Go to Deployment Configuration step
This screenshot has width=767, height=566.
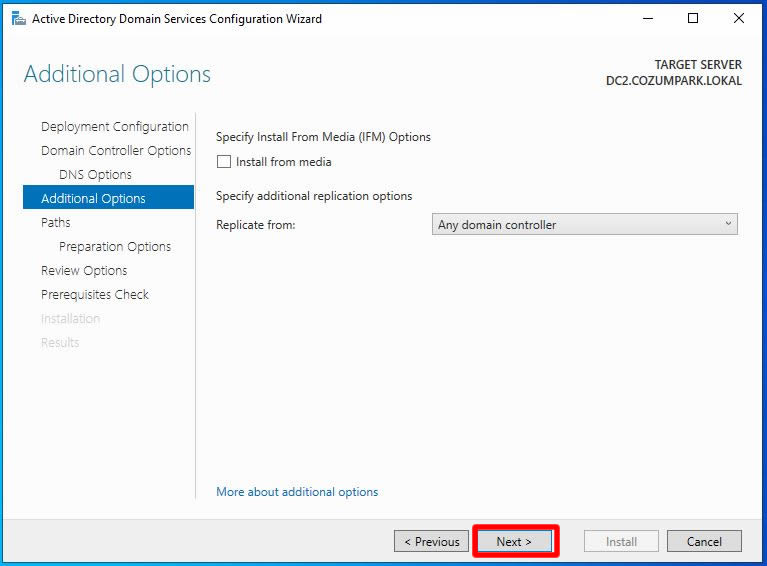[x=114, y=127]
